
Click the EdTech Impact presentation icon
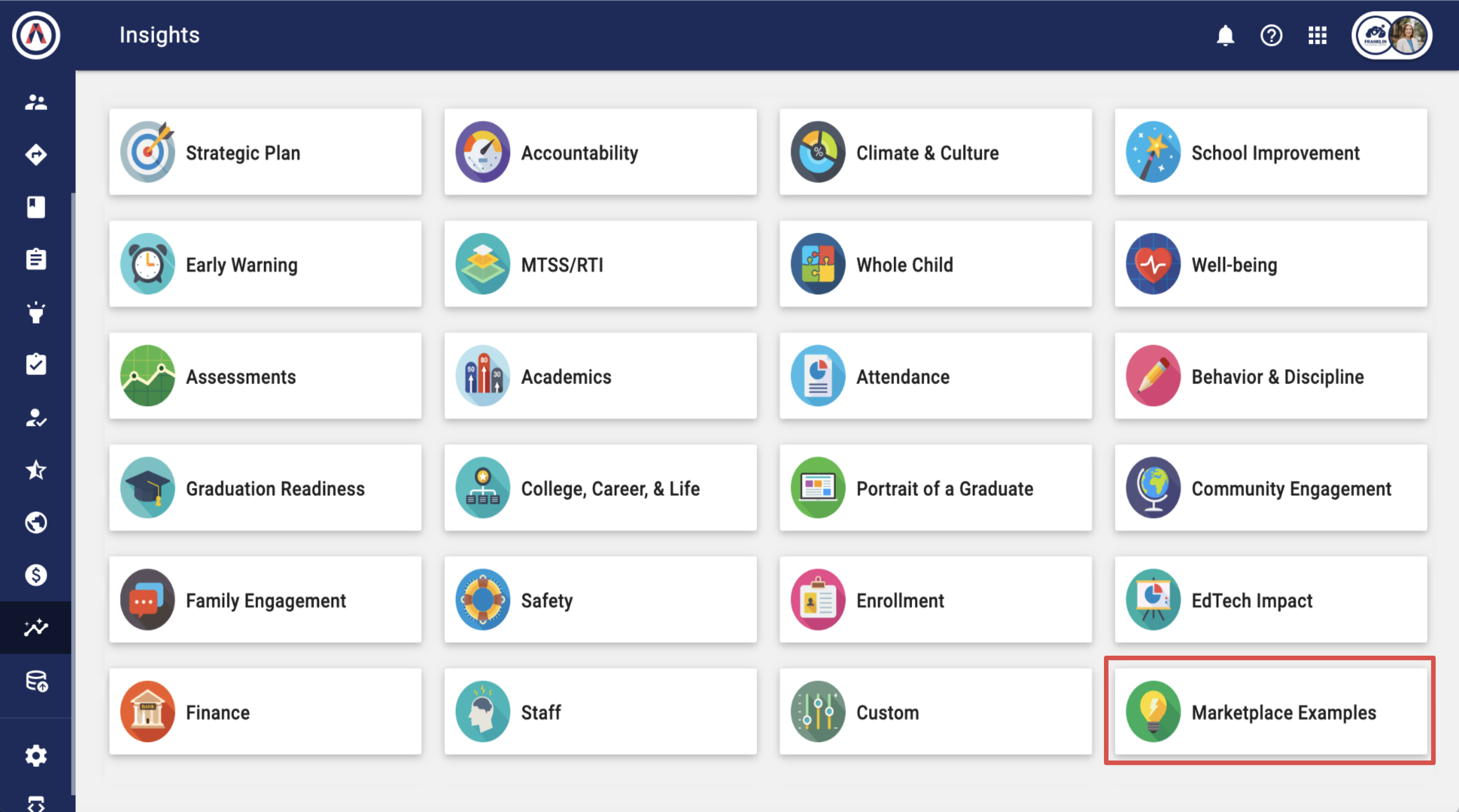(x=1153, y=600)
